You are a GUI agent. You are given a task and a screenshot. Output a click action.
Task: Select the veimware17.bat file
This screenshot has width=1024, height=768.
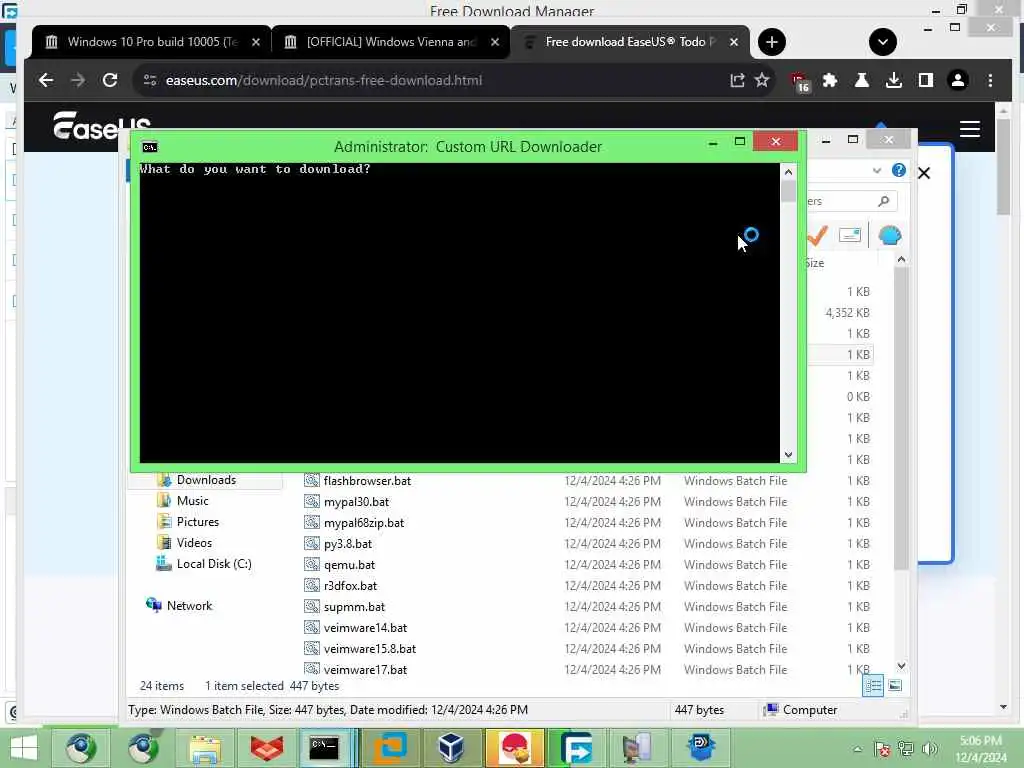point(365,669)
